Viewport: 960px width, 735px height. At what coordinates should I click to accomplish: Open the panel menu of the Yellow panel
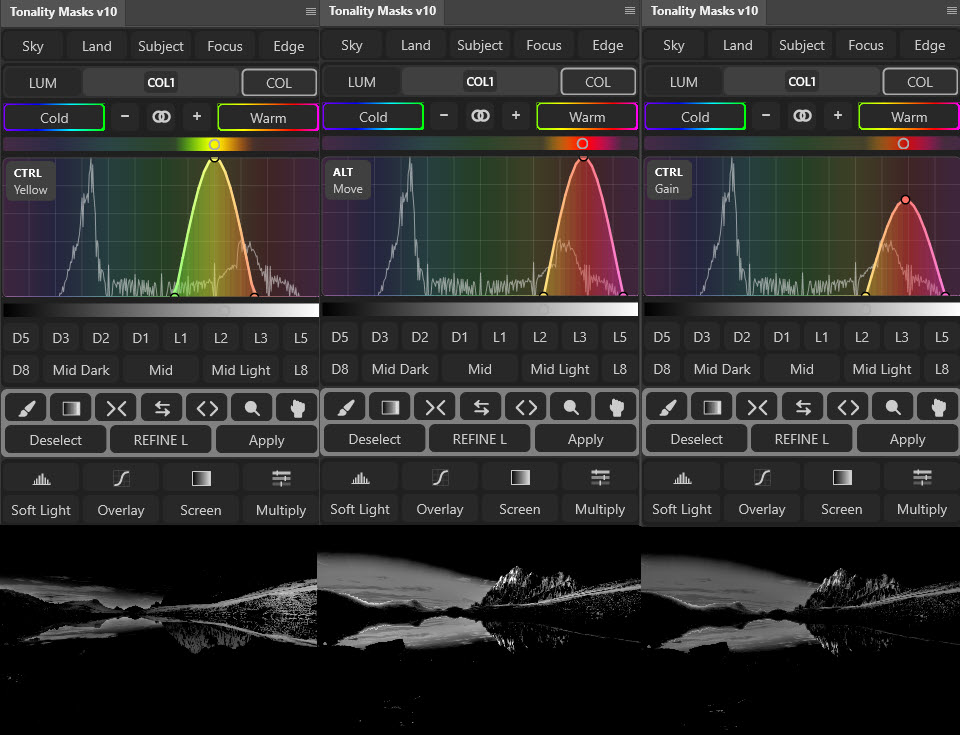[x=311, y=12]
